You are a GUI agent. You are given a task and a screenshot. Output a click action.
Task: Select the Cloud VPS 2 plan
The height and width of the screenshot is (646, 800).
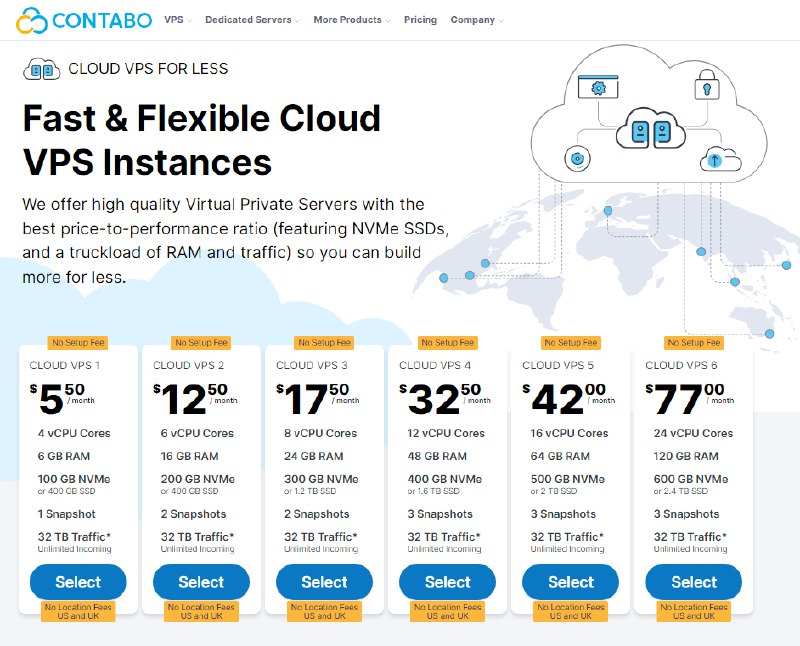[x=202, y=582]
